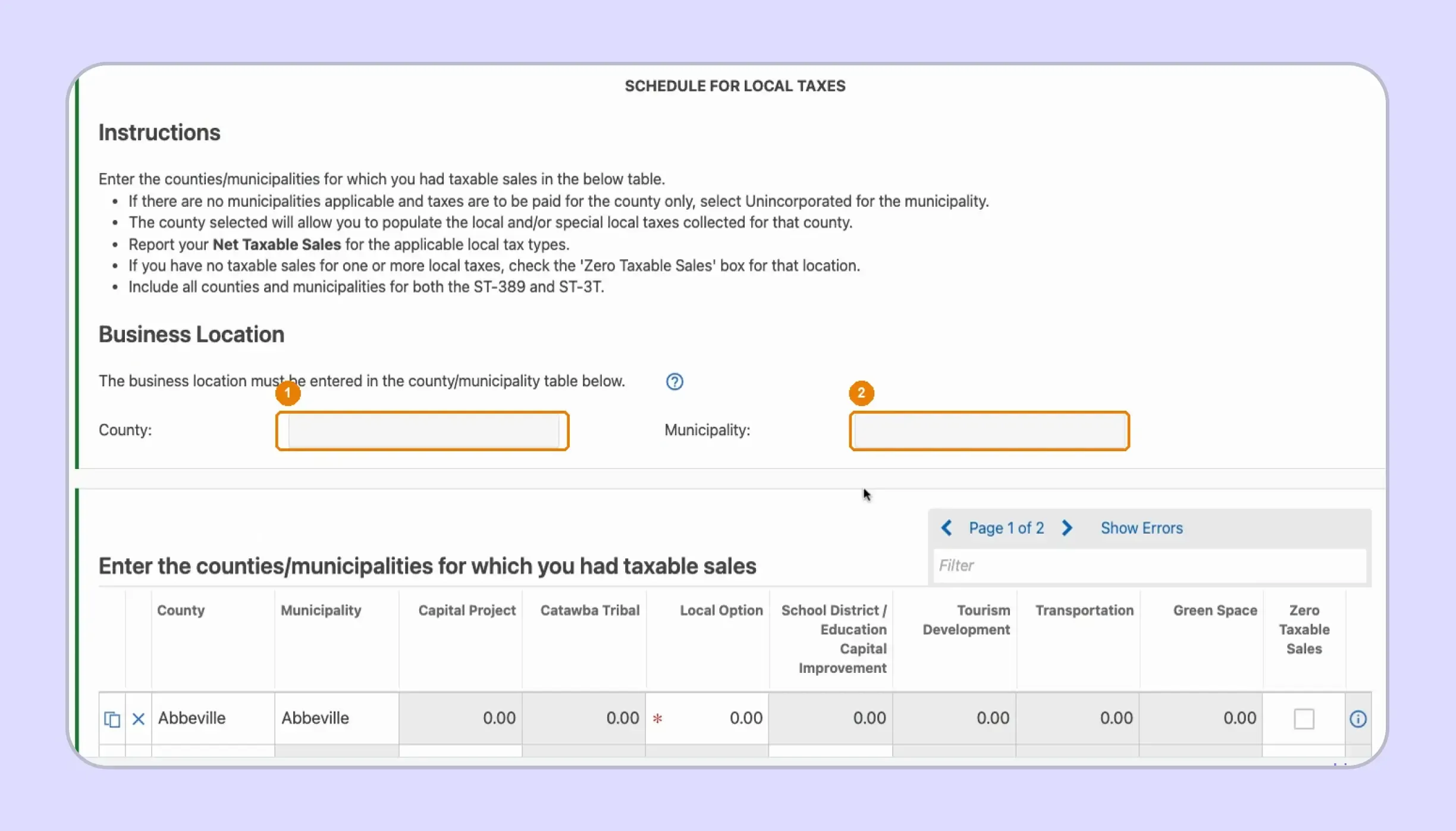Select the Abbeville Municipality cell
This screenshot has height=831, width=1456.
337,718
